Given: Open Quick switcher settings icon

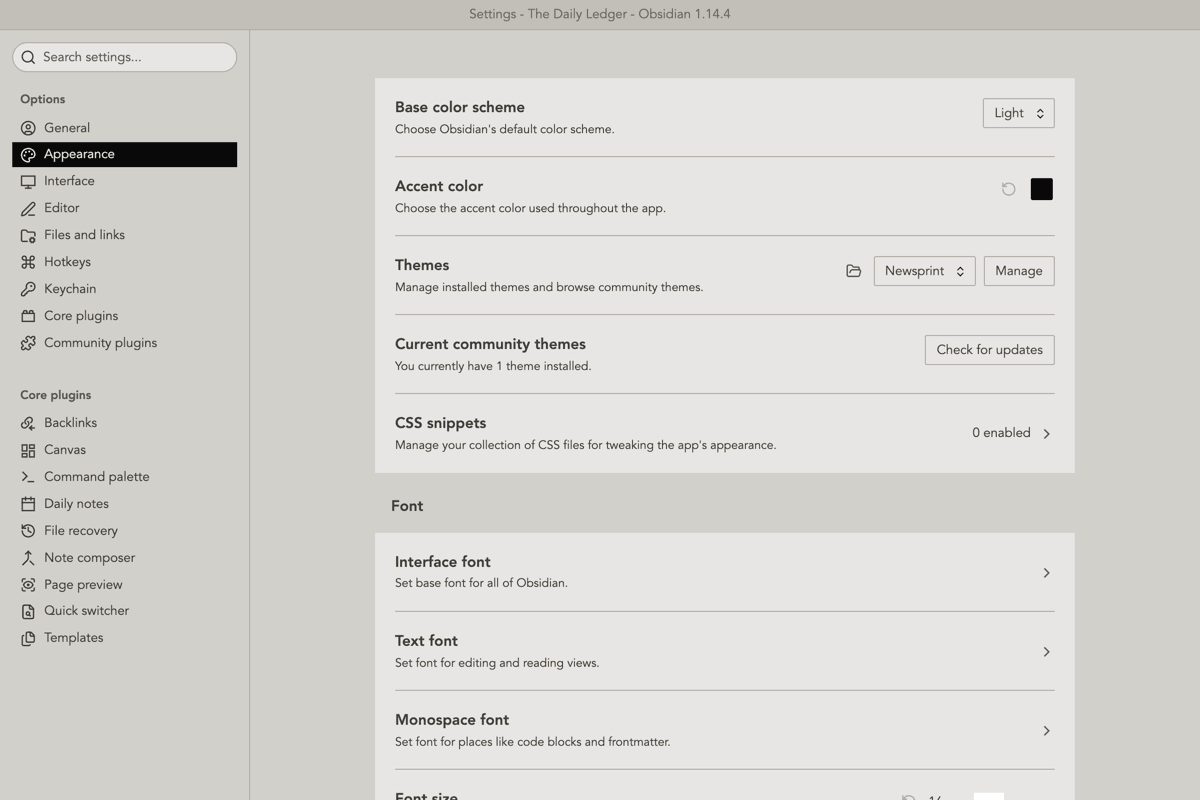Looking at the screenshot, I should point(28,611).
